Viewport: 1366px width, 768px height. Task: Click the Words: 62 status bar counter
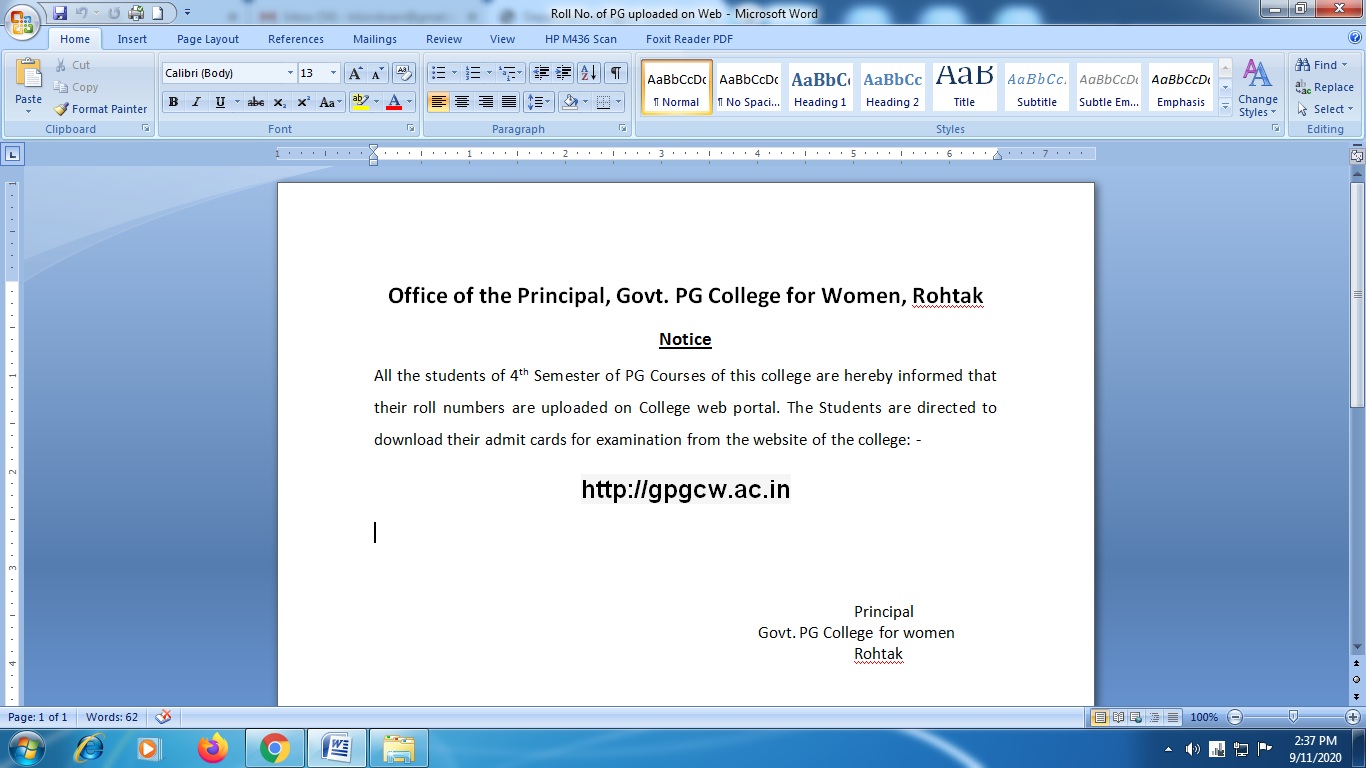pos(112,717)
